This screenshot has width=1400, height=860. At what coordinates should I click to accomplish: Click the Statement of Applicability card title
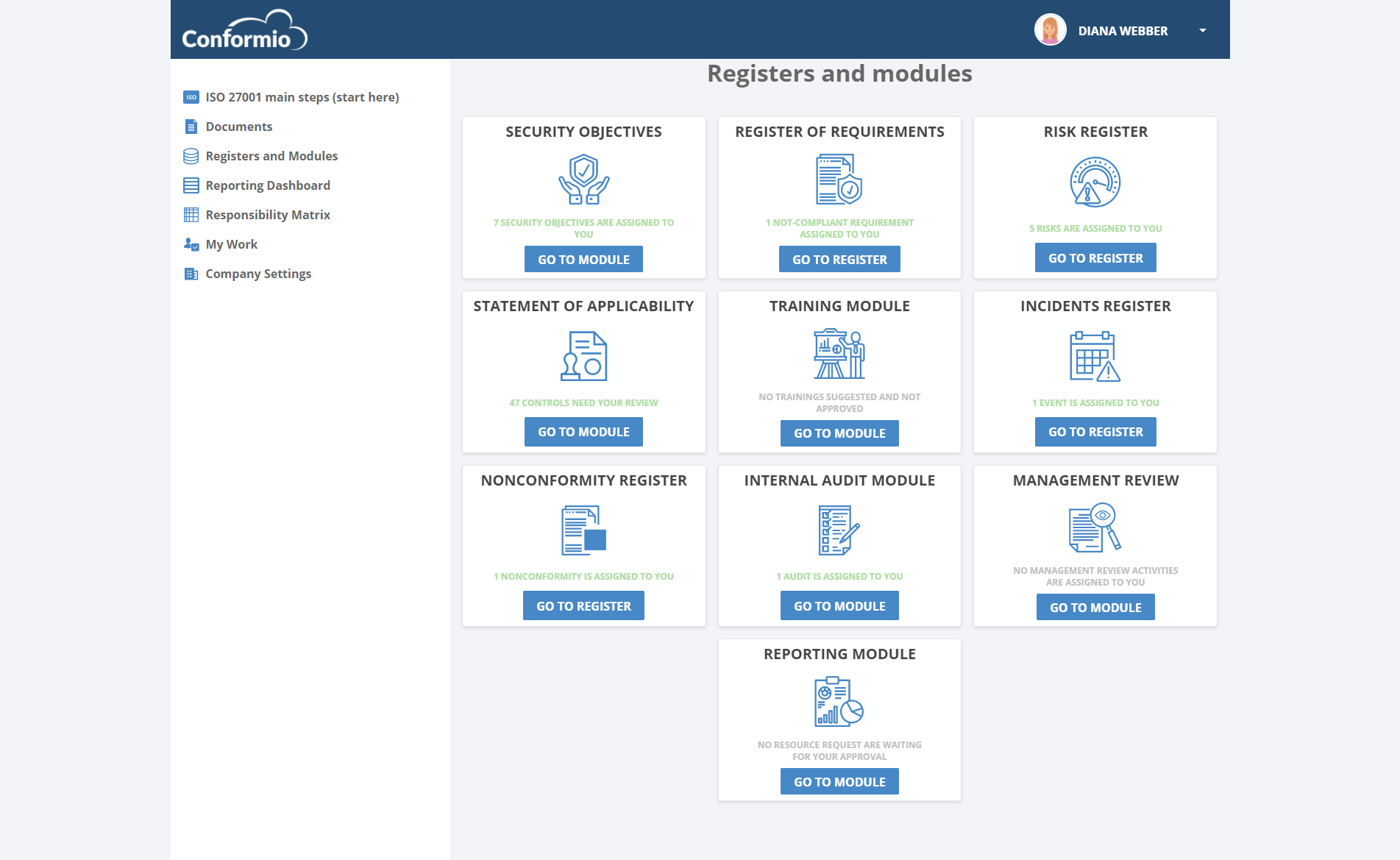(583, 306)
